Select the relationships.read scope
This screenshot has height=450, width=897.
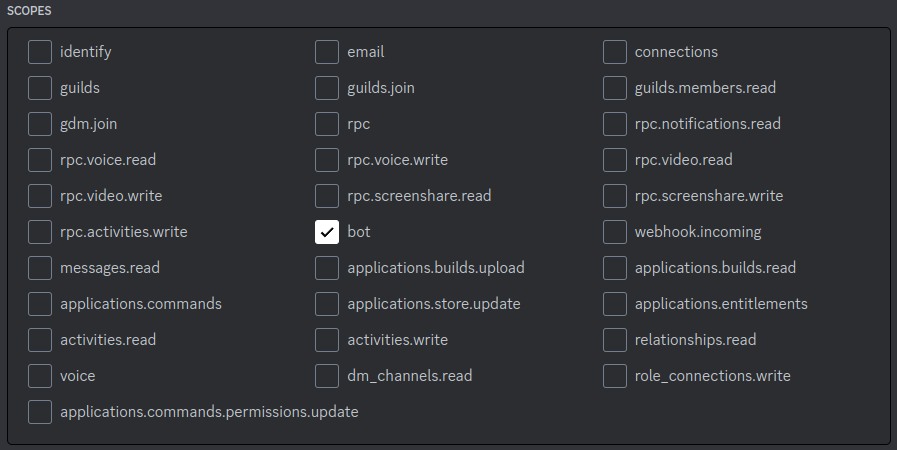pyautogui.click(x=615, y=340)
